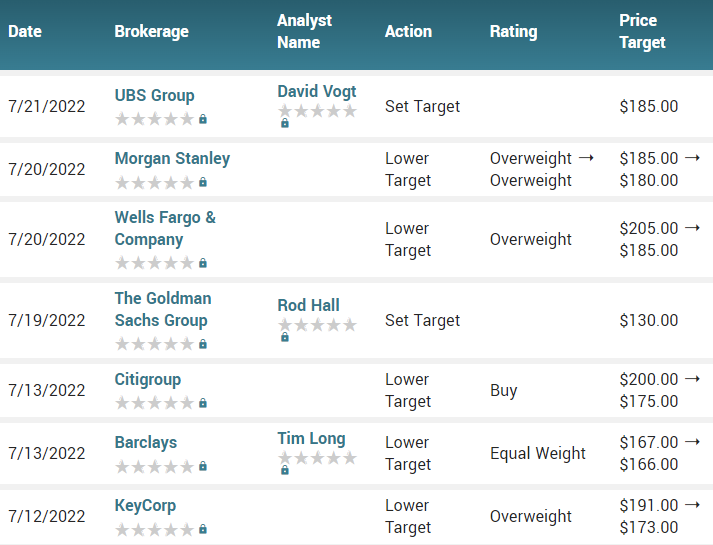Click the lock icon beside UBS Group stars
The width and height of the screenshot is (713, 545).
click(203, 119)
